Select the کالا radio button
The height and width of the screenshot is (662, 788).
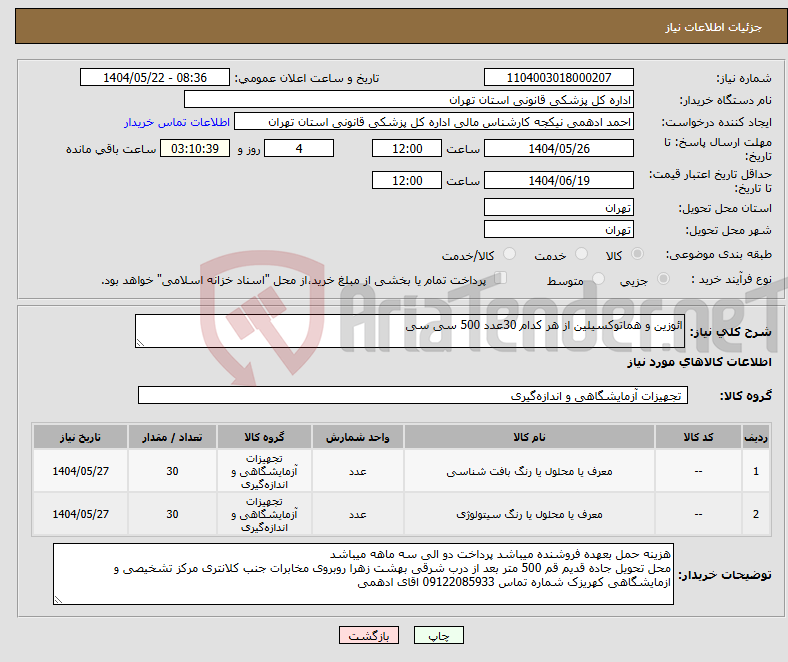tap(637, 254)
